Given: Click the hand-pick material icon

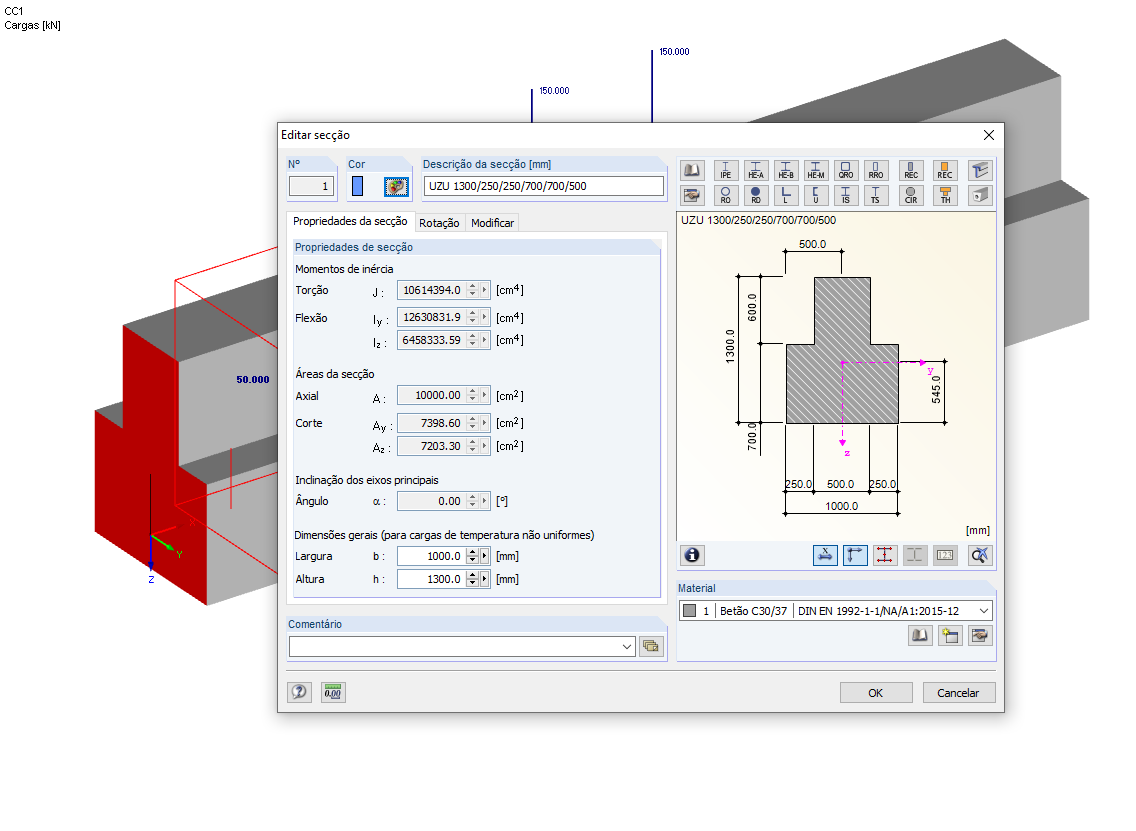Looking at the screenshot, I should coord(980,635).
